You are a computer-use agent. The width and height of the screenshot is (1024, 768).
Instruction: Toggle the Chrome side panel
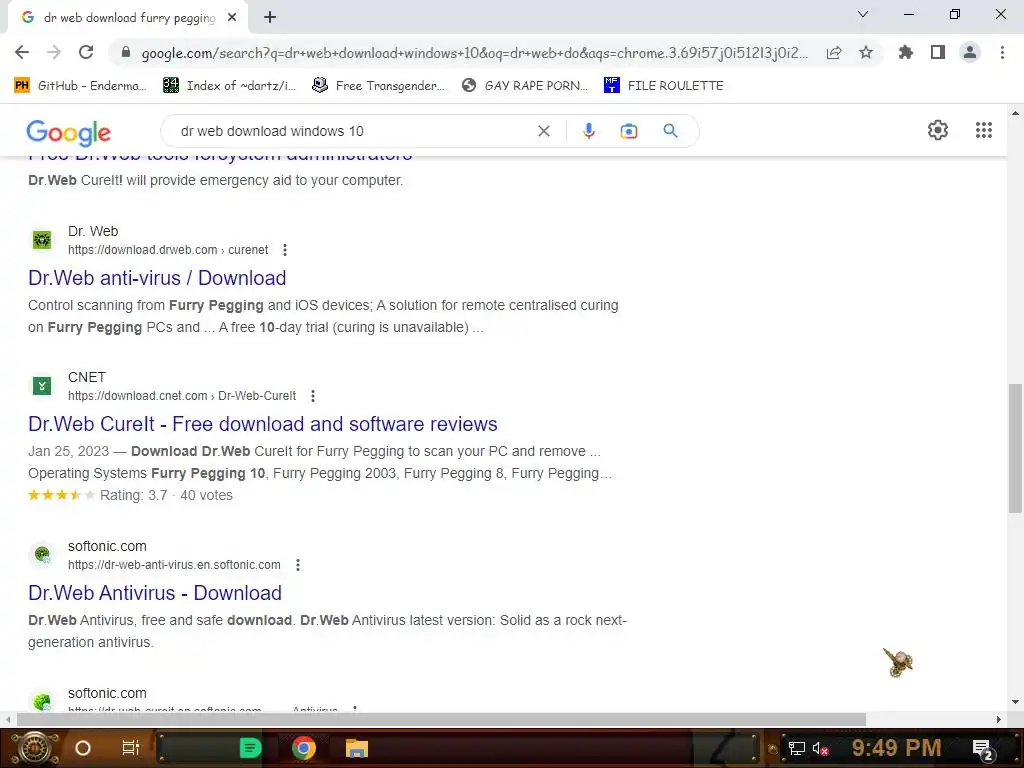(x=938, y=52)
